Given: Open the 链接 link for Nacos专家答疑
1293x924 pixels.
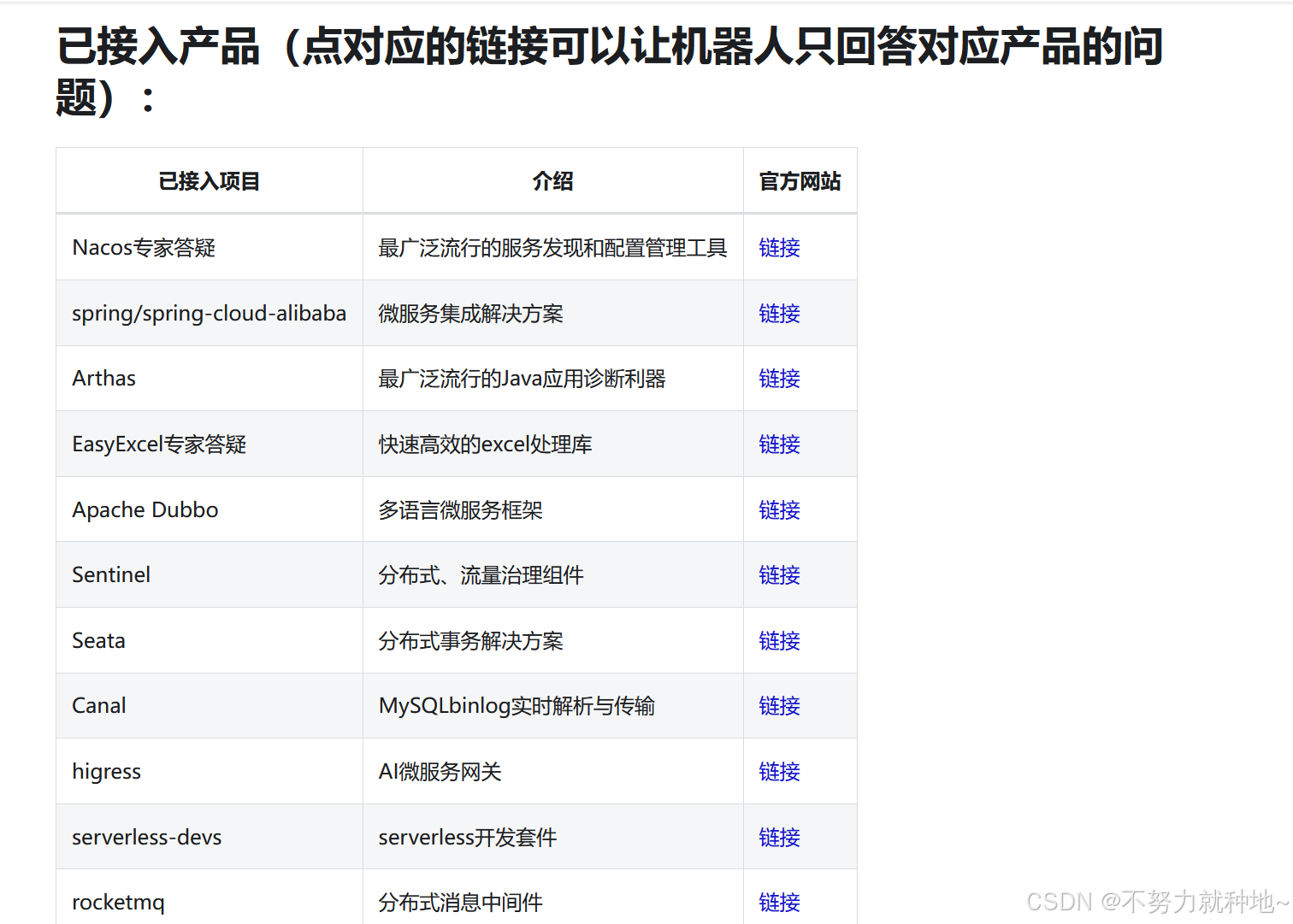Looking at the screenshot, I should click(779, 248).
